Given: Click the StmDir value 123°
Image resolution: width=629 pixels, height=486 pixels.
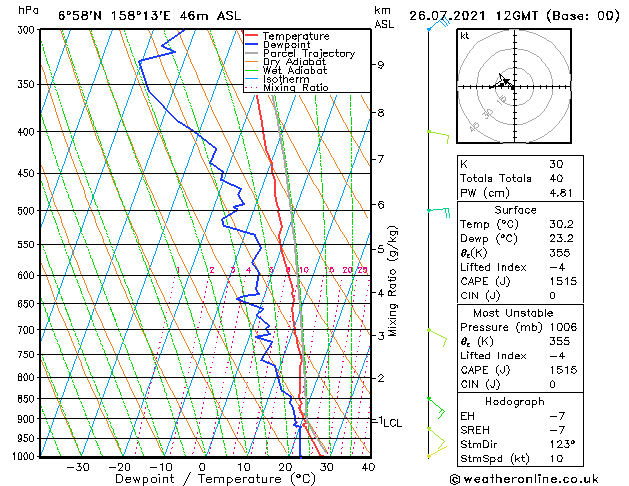Looking at the screenshot, I should 562,444.
